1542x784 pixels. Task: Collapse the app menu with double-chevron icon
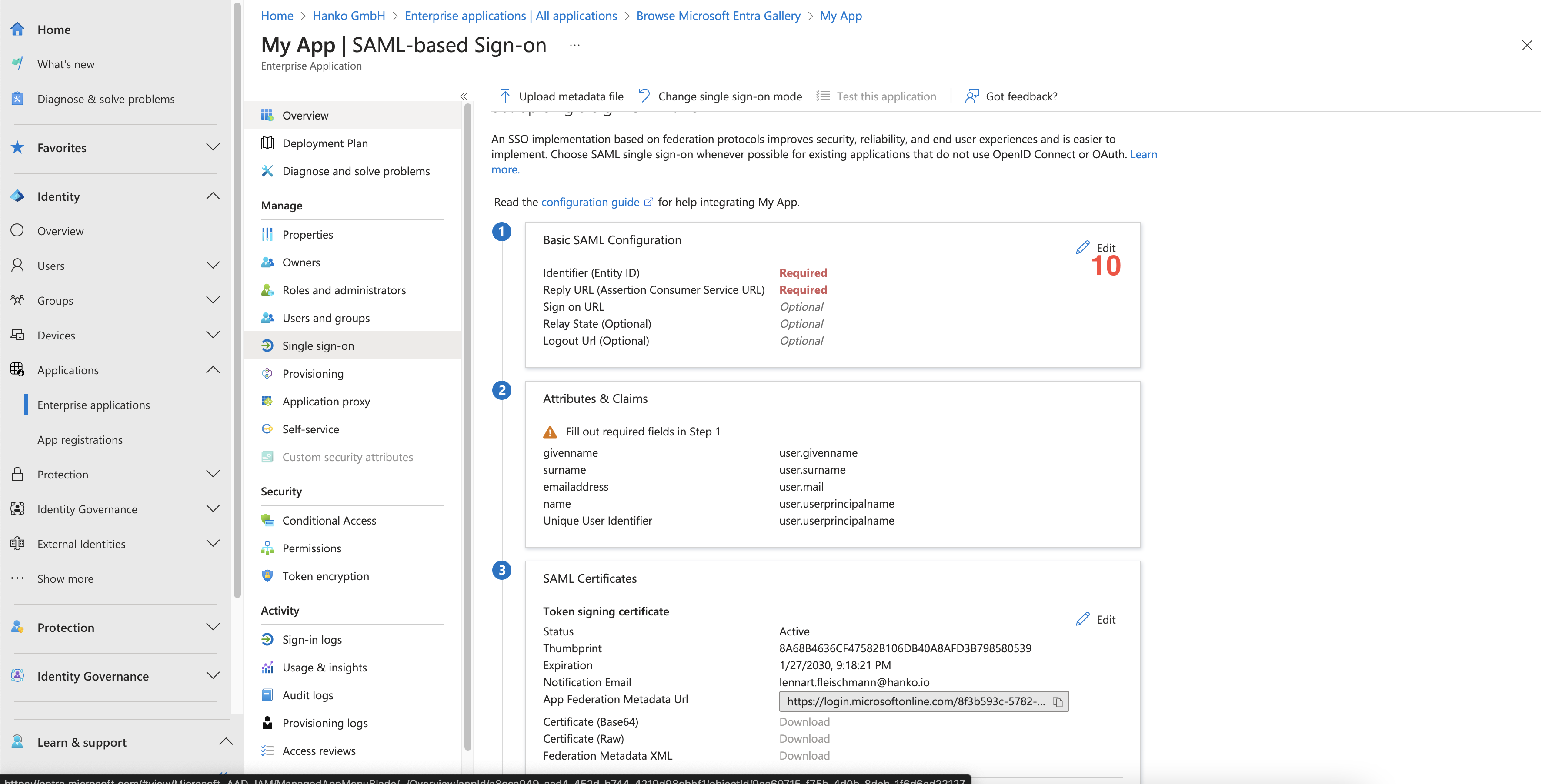(463, 96)
